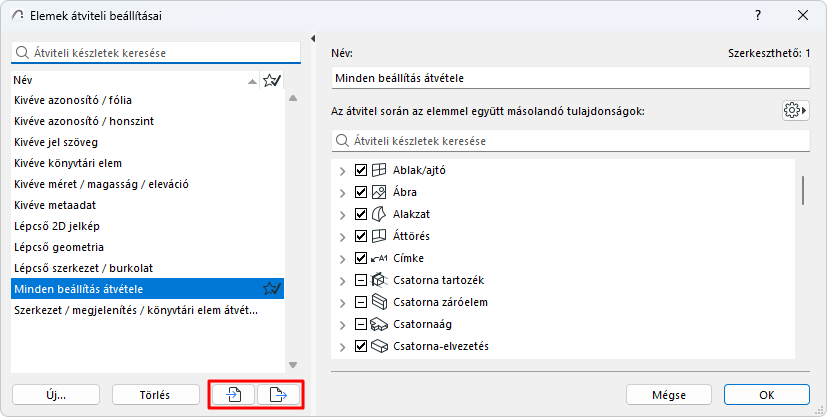This screenshot has width=827, height=417.
Task: Expand the Csatorna záróelem tree node
Action: pos(343,302)
